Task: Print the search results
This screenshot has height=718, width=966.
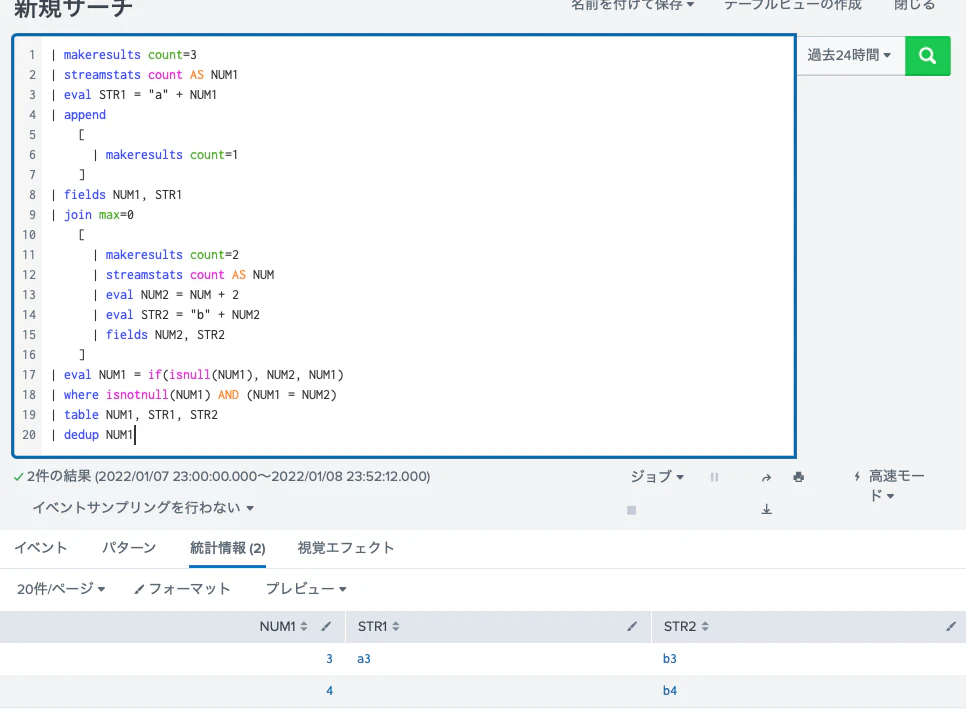Action: pos(798,477)
